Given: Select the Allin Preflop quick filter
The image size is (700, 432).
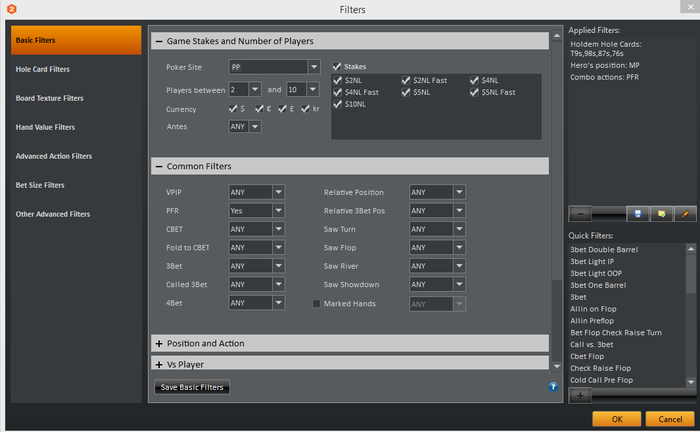Looking at the screenshot, I should (592, 320).
